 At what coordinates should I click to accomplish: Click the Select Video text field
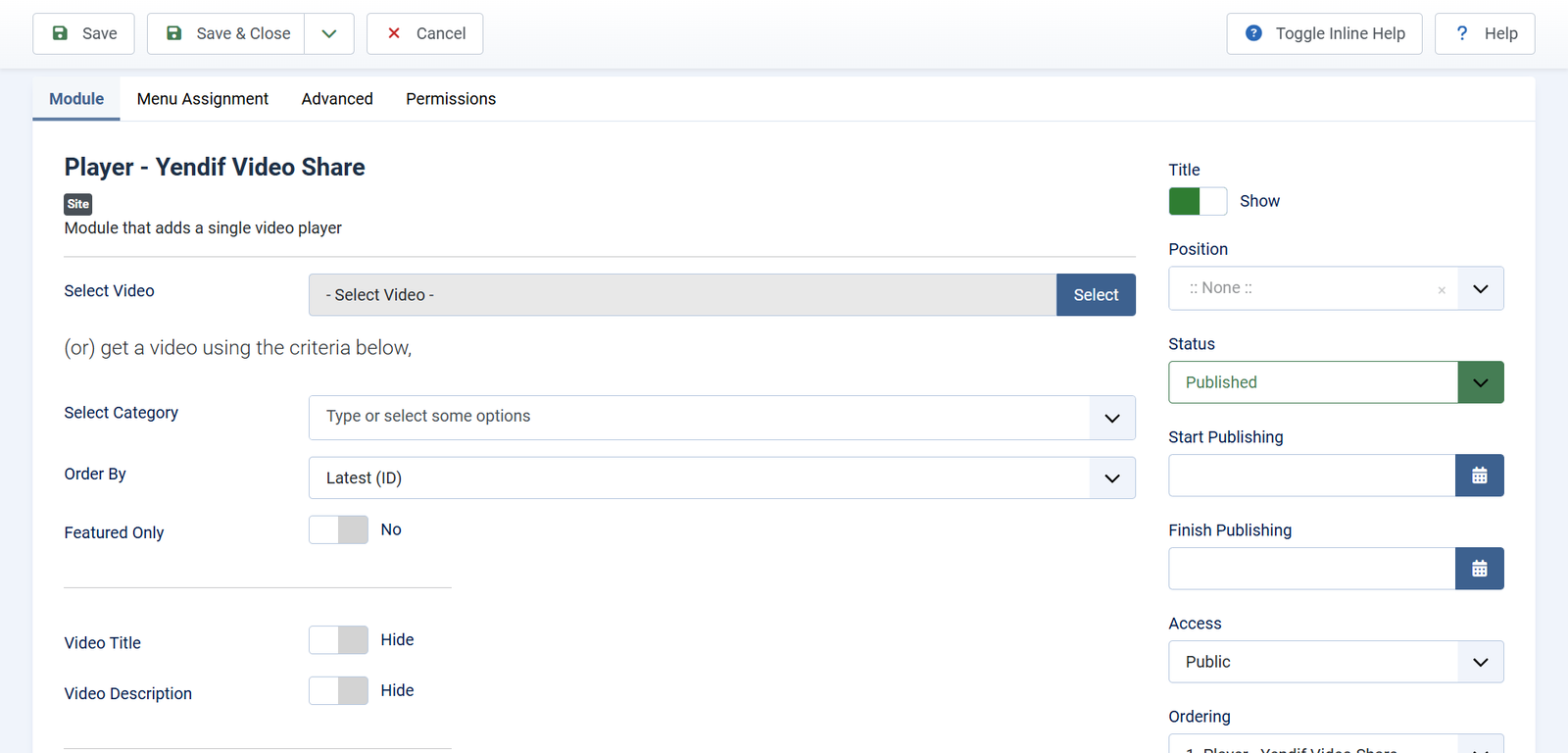pyautogui.click(x=682, y=295)
